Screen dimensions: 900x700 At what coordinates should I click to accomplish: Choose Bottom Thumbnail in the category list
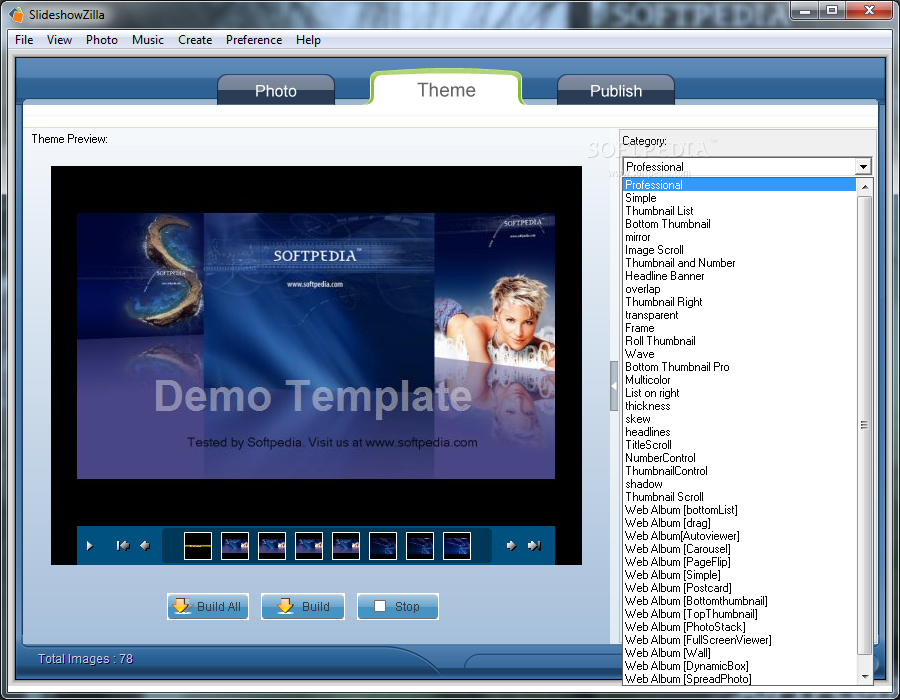click(739, 224)
